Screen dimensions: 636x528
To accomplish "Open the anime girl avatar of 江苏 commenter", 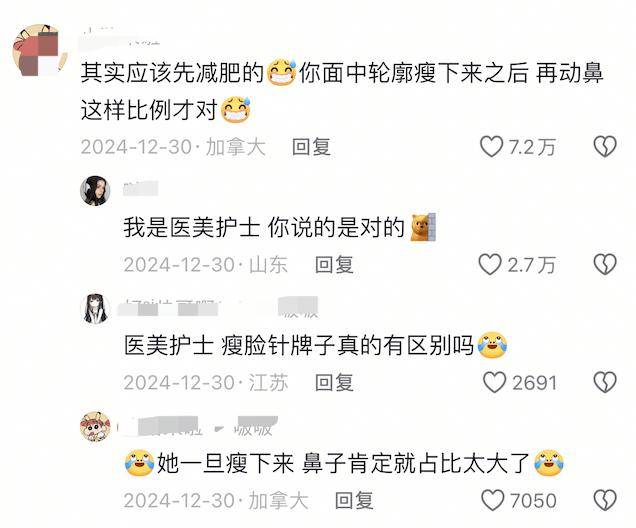I will (x=95, y=309).
